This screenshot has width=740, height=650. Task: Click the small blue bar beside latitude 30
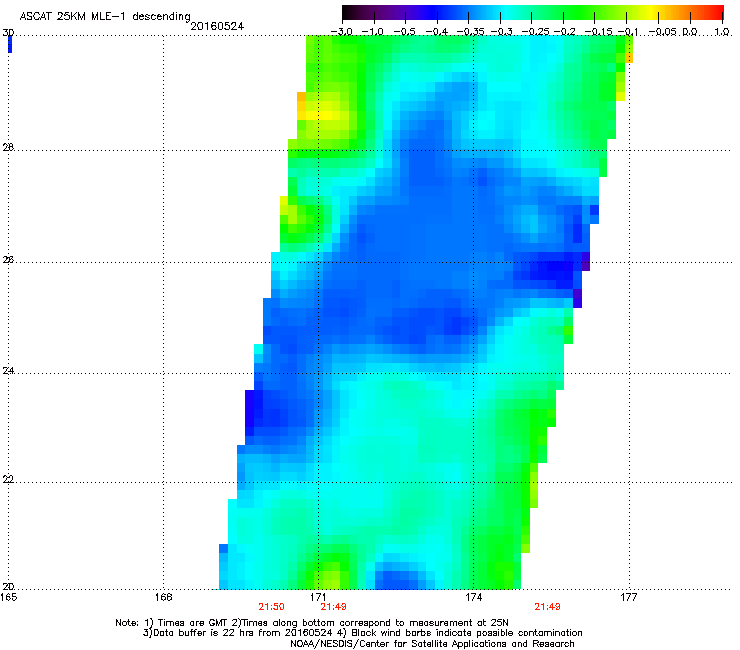point(9,44)
